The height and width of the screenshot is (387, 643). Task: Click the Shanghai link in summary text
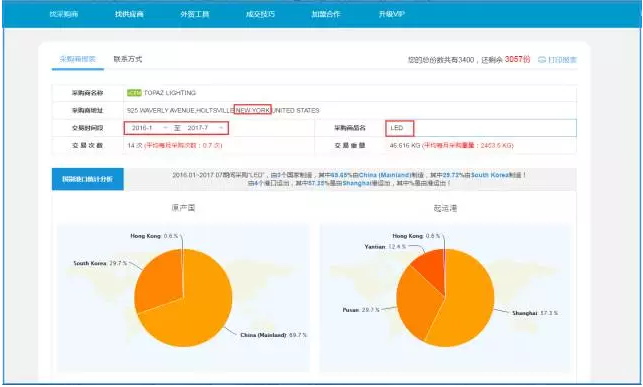coord(357,183)
